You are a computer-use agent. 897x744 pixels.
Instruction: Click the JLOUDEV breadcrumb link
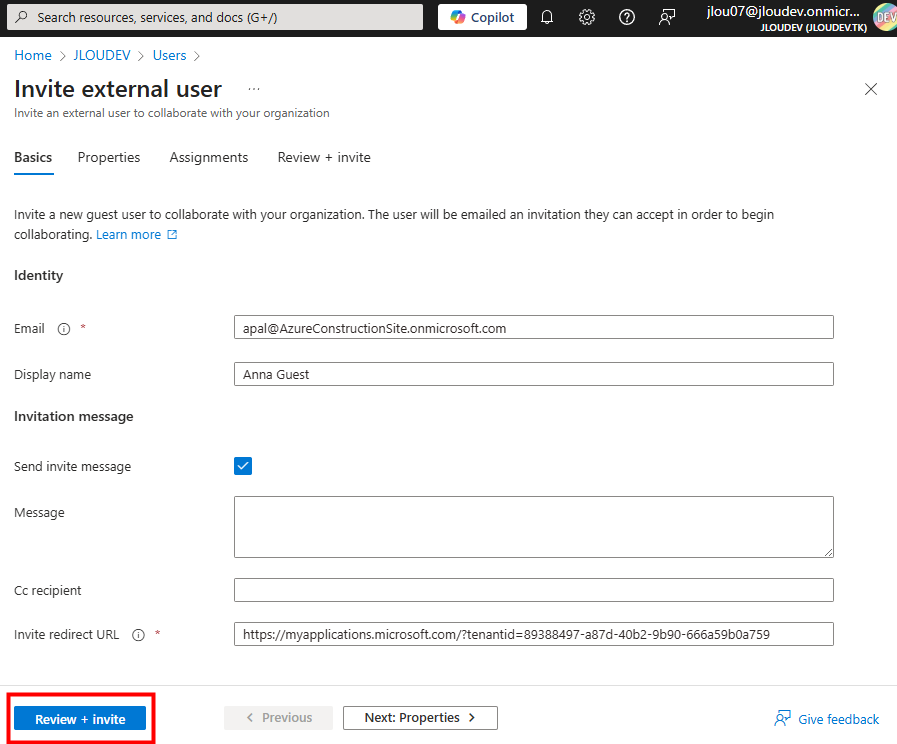click(102, 56)
